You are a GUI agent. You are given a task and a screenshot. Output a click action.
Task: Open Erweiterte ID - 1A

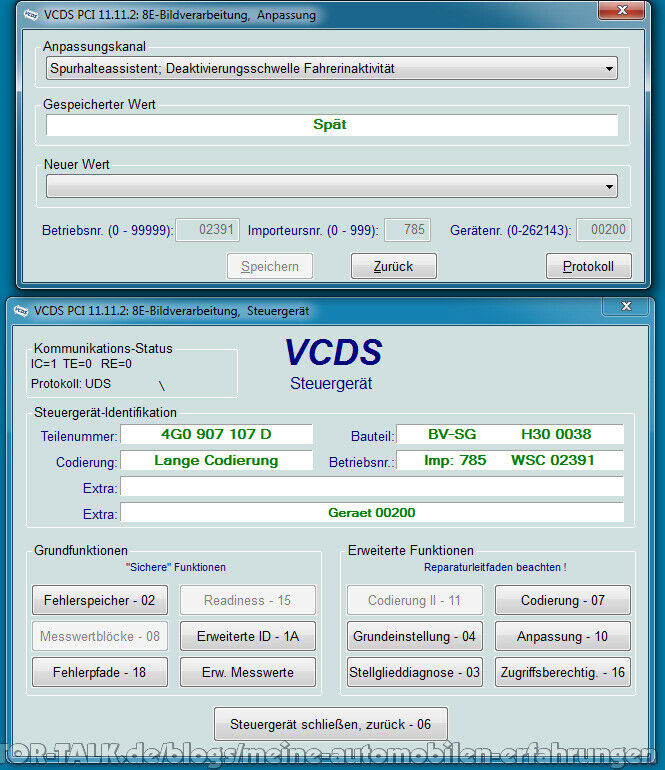pyautogui.click(x=248, y=636)
